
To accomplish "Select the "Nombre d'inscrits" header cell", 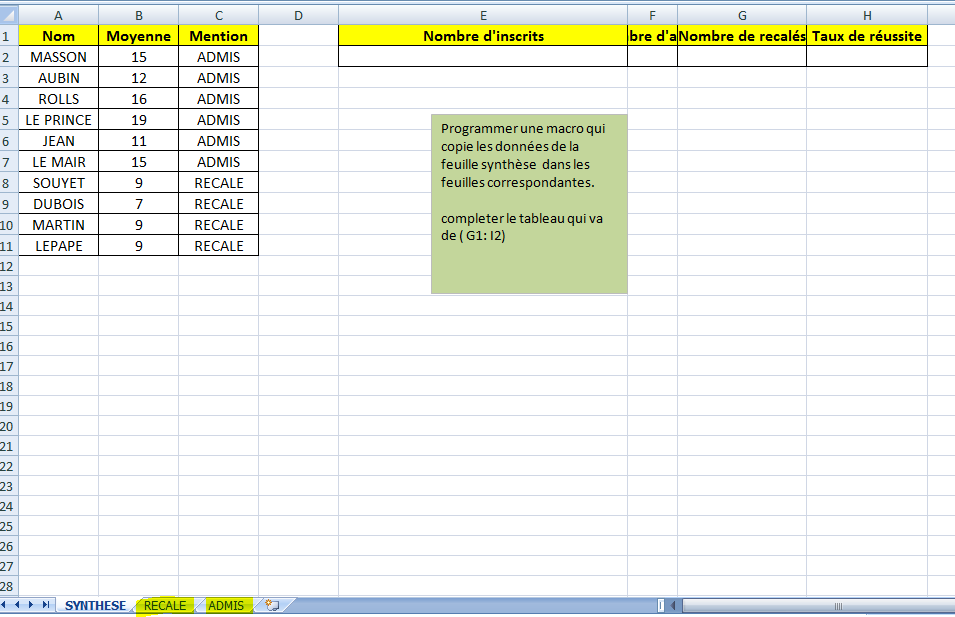I will [x=483, y=36].
